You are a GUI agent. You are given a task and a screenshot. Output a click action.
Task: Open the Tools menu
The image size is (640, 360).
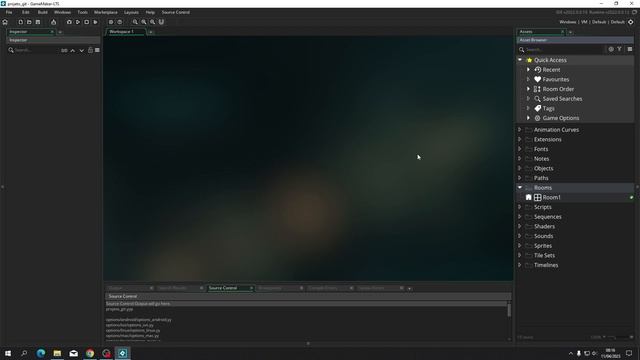(x=82, y=12)
